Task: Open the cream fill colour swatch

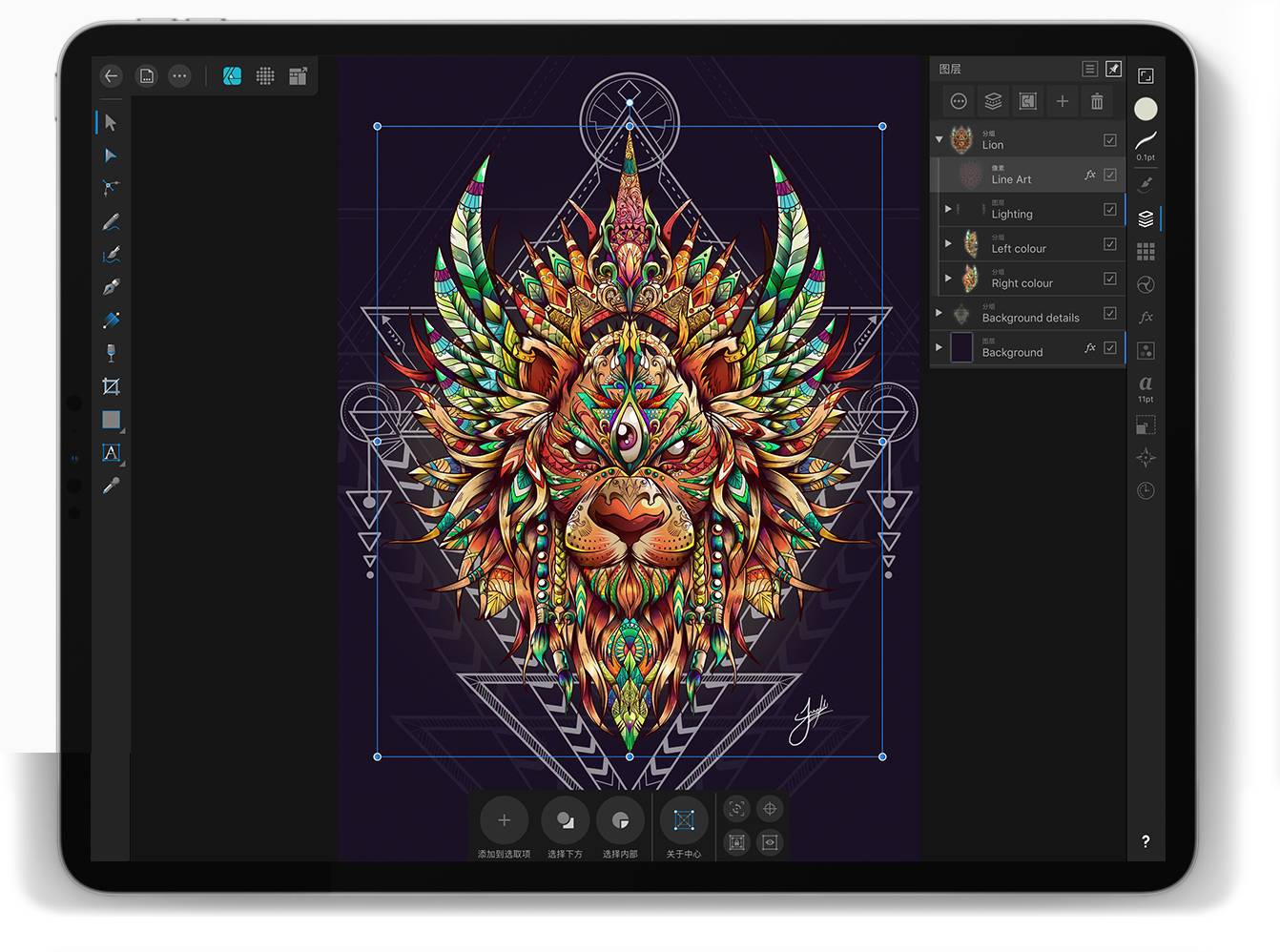Action: [x=1146, y=109]
